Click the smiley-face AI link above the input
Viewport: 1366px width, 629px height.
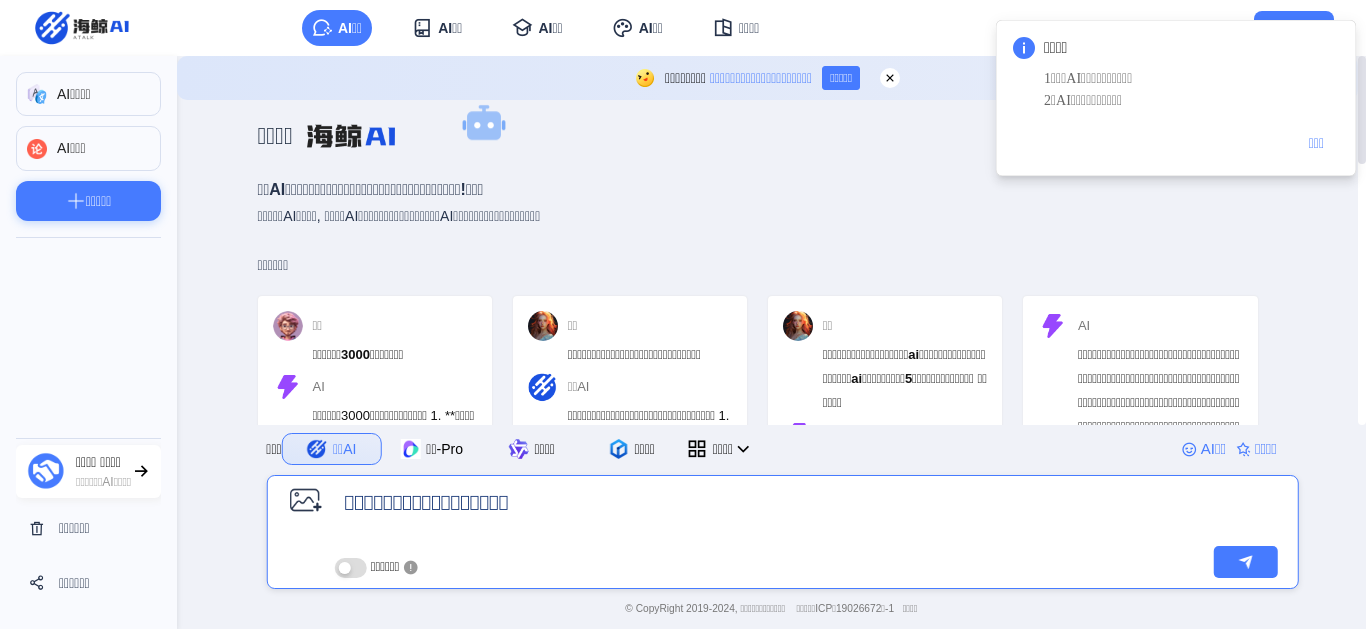tap(1204, 449)
